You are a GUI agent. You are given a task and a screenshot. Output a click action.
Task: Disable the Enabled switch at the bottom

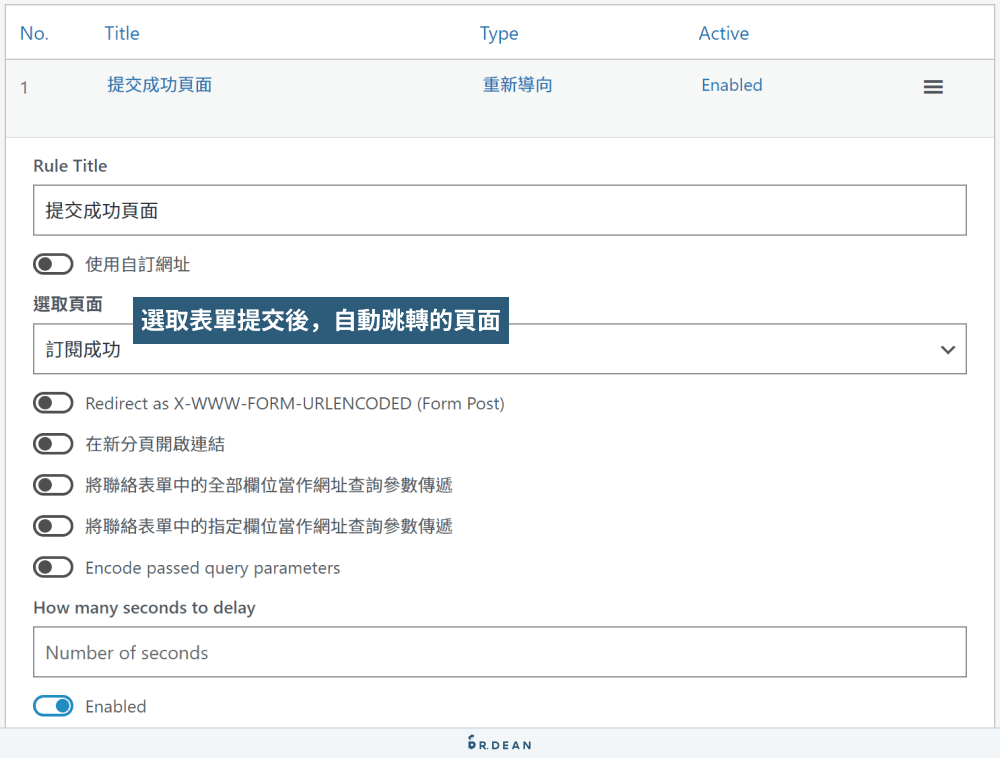(x=52, y=706)
